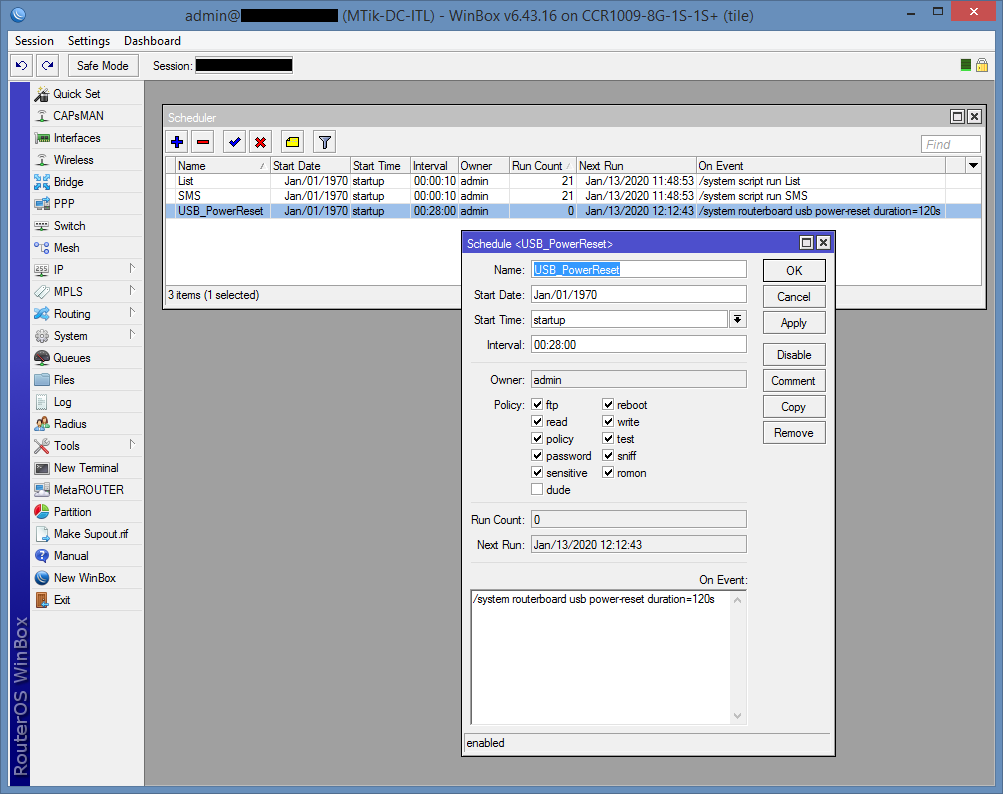Click the Interval input field
The height and width of the screenshot is (794, 1003).
(638, 345)
